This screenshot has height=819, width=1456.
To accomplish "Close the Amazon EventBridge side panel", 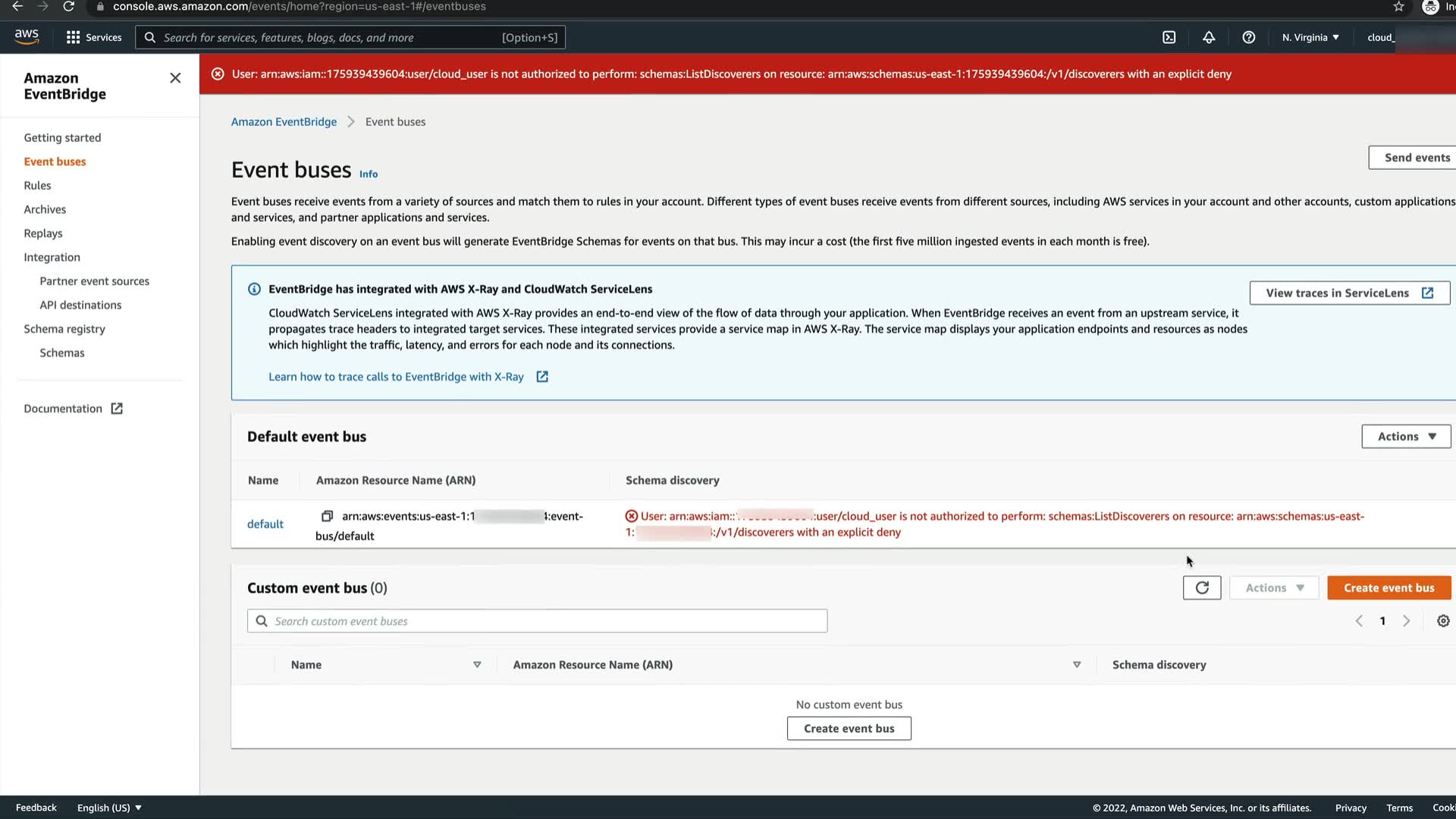I will [x=175, y=78].
